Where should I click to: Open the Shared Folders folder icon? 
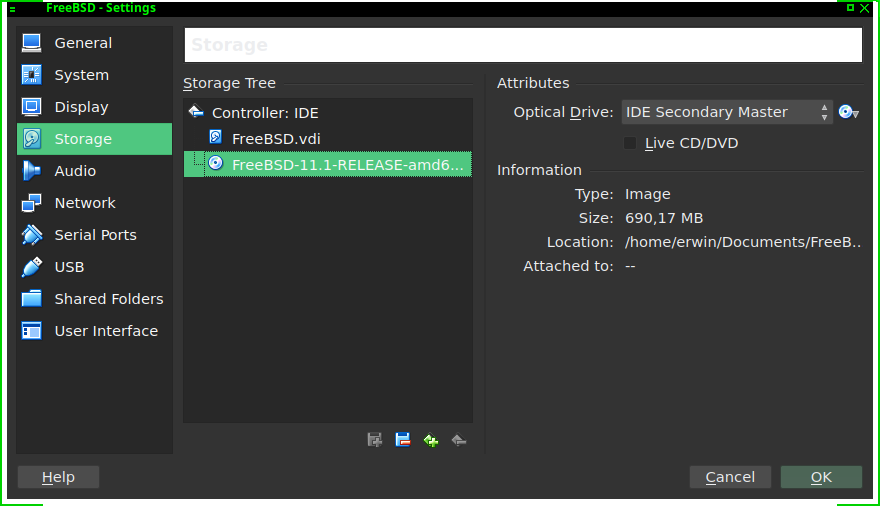31,299
